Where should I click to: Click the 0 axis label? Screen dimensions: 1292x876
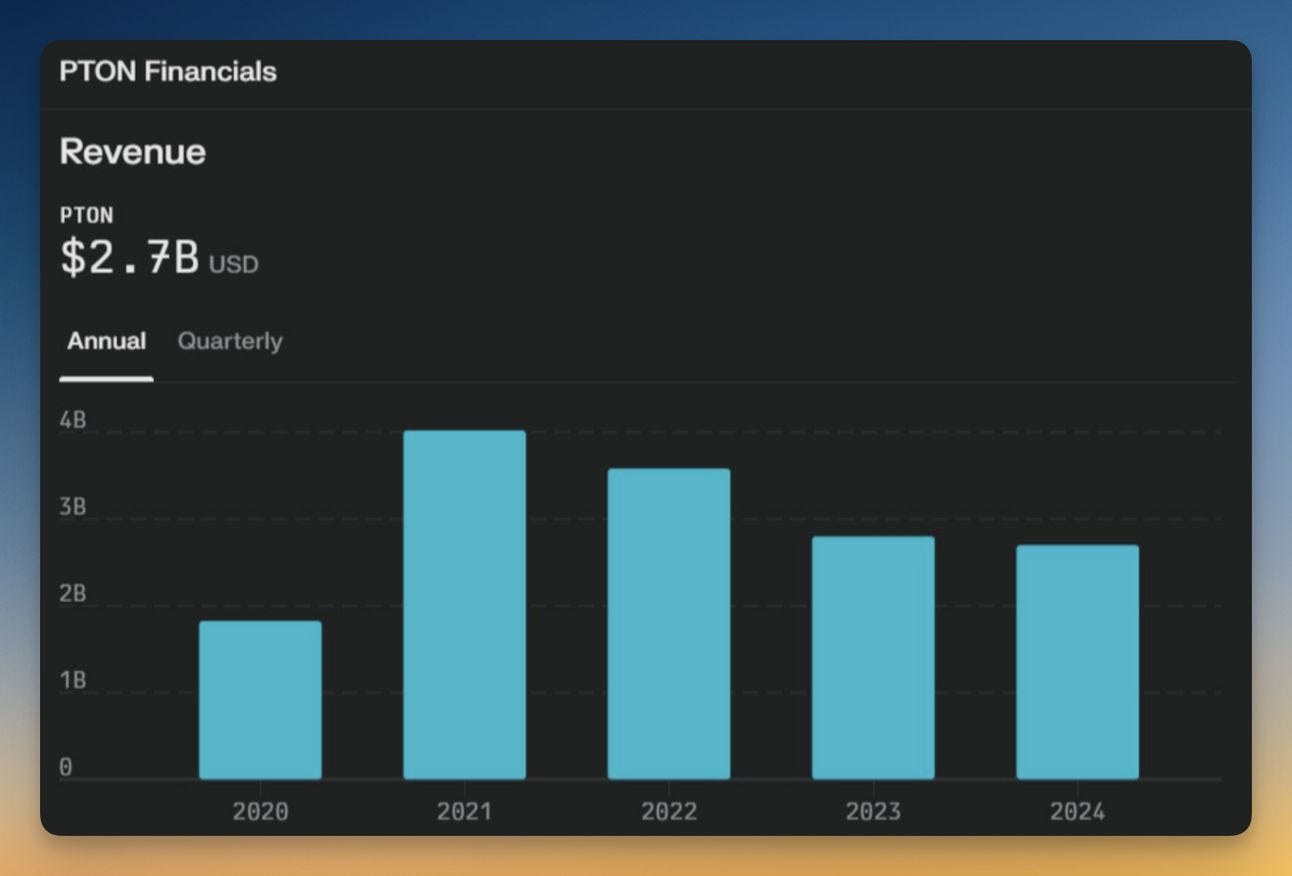(66, 767)
